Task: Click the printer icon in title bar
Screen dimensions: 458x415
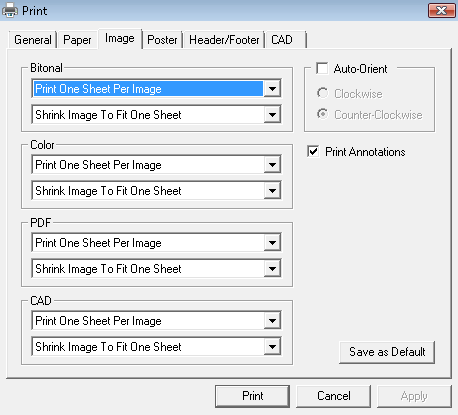Action: pos(10,10)
